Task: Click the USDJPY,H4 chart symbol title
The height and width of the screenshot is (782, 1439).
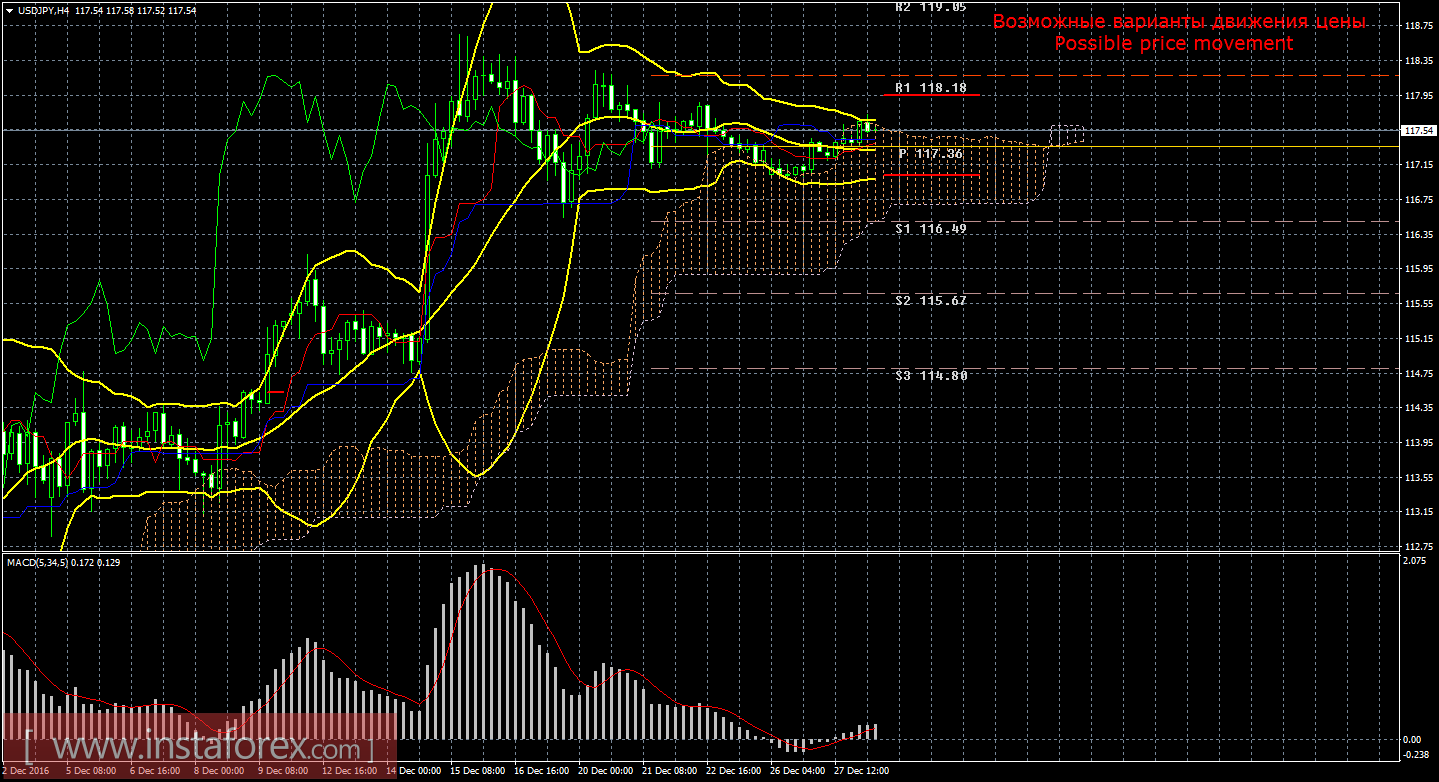Action: click(41, 10)
